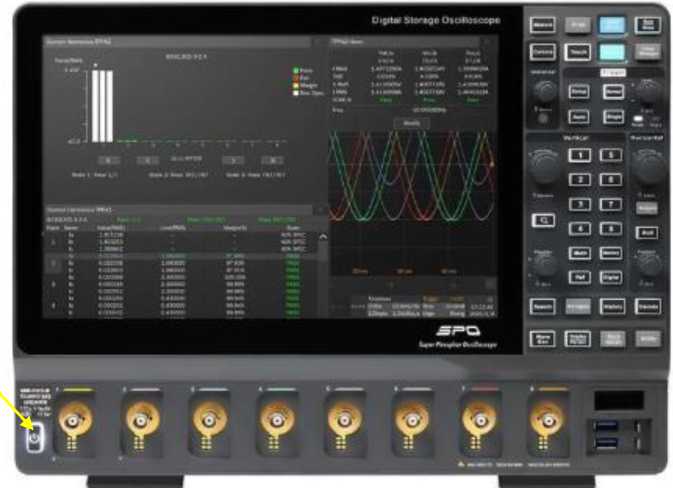Select Single trigger mode button

(614, 117)
